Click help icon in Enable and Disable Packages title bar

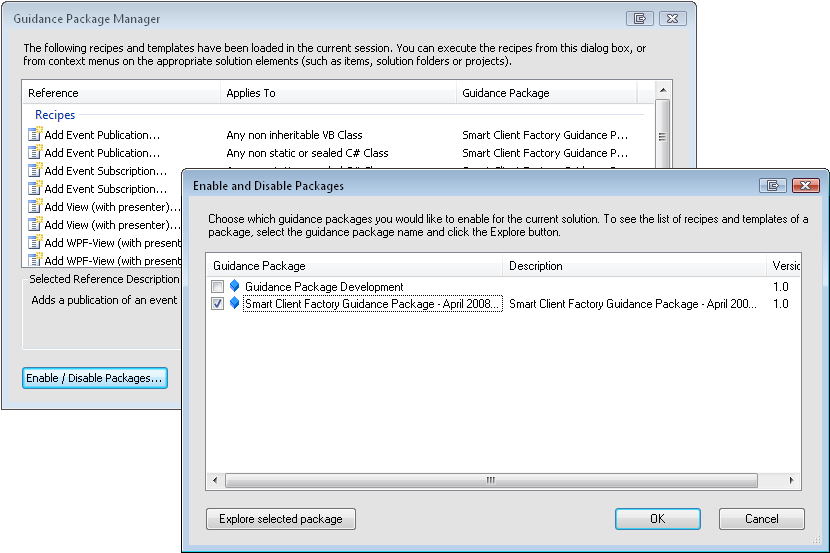click(772, 185)
